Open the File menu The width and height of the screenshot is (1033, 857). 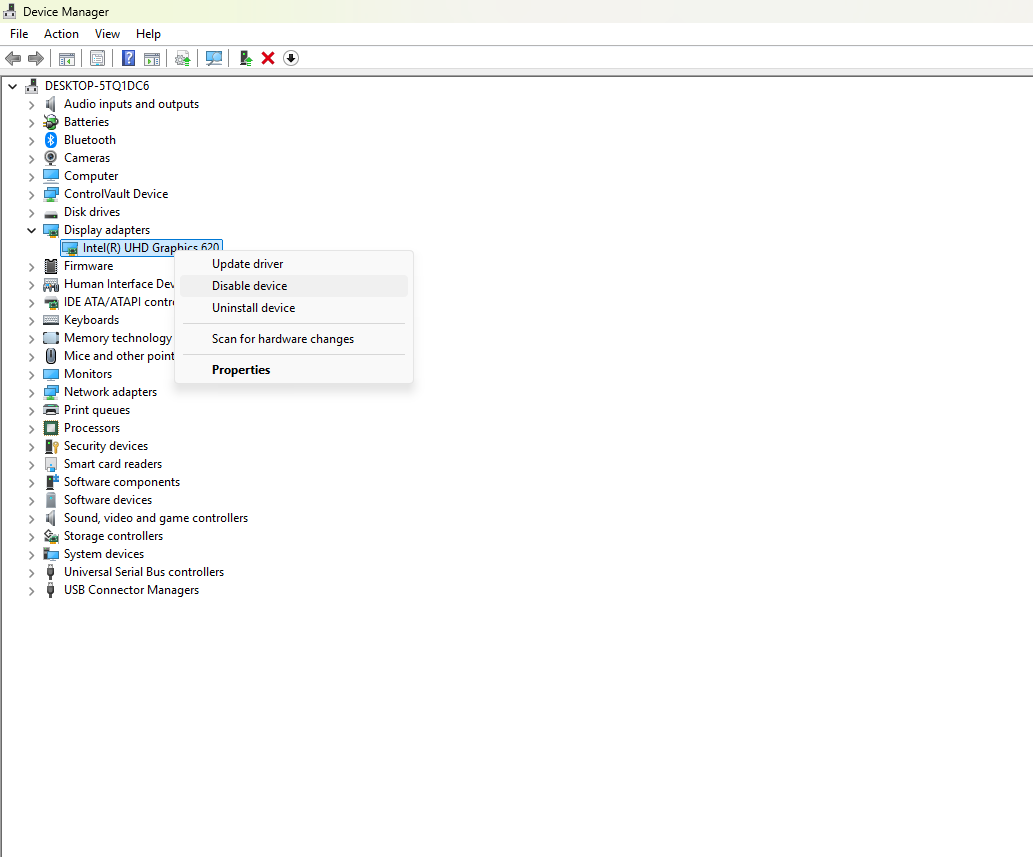[x=19, y=34]
